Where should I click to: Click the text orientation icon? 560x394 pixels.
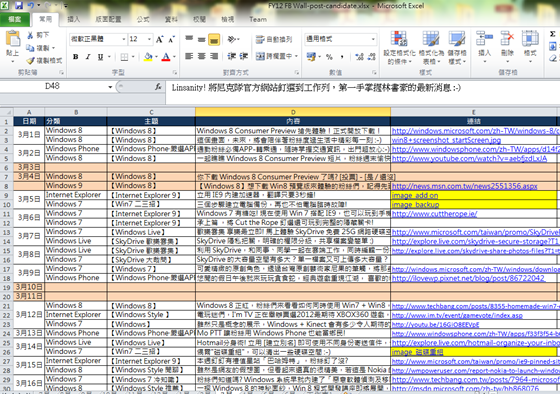click(232, 39)
